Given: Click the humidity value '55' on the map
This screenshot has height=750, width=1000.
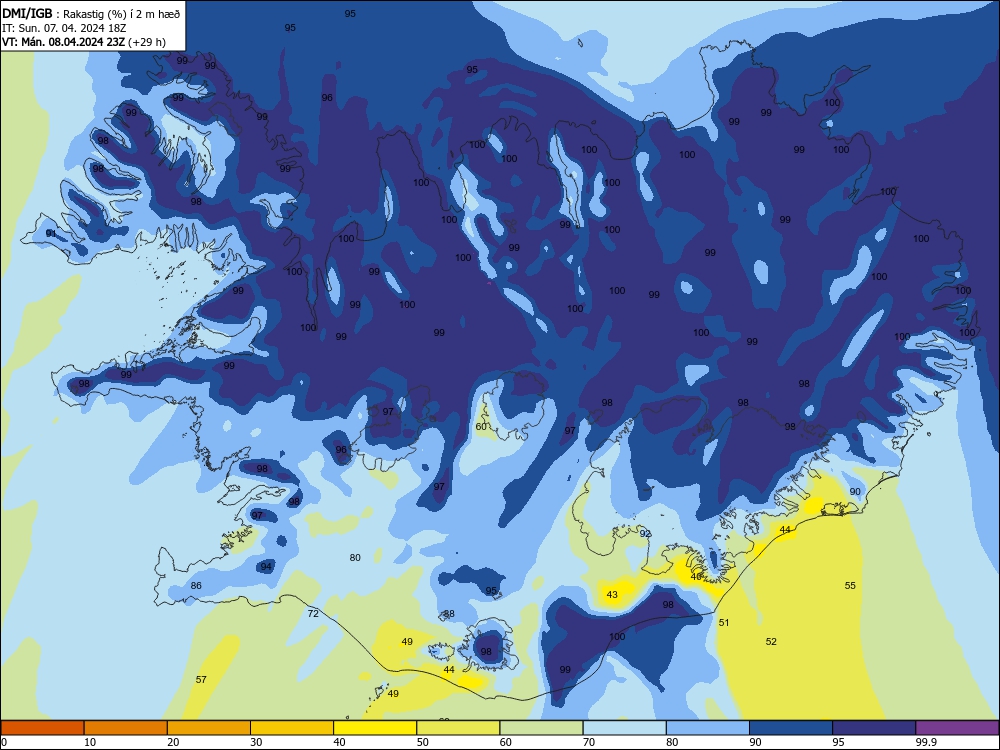Looking at the screenshot, I should pos(850,585).
